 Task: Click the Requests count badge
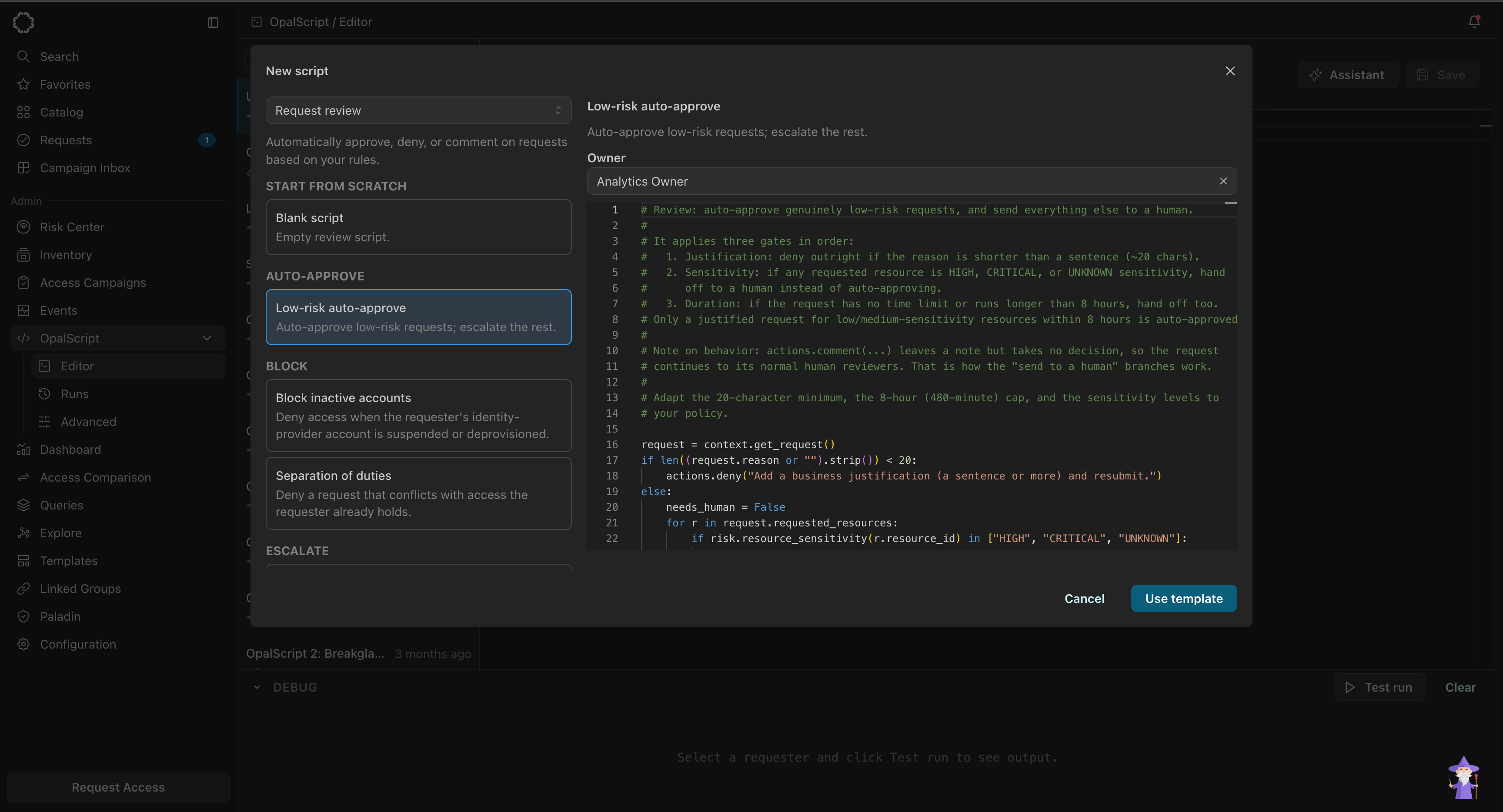point(207,140)
